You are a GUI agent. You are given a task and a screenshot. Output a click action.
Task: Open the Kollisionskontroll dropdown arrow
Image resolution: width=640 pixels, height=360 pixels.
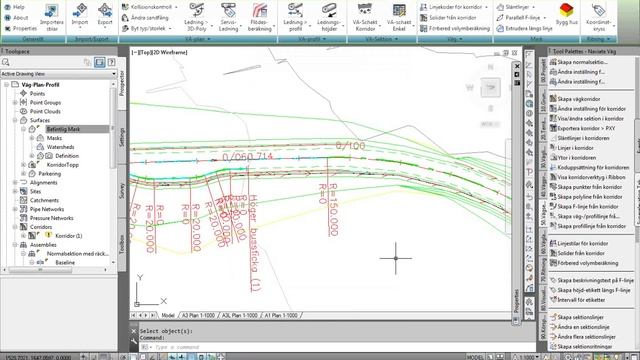point(176,7)
